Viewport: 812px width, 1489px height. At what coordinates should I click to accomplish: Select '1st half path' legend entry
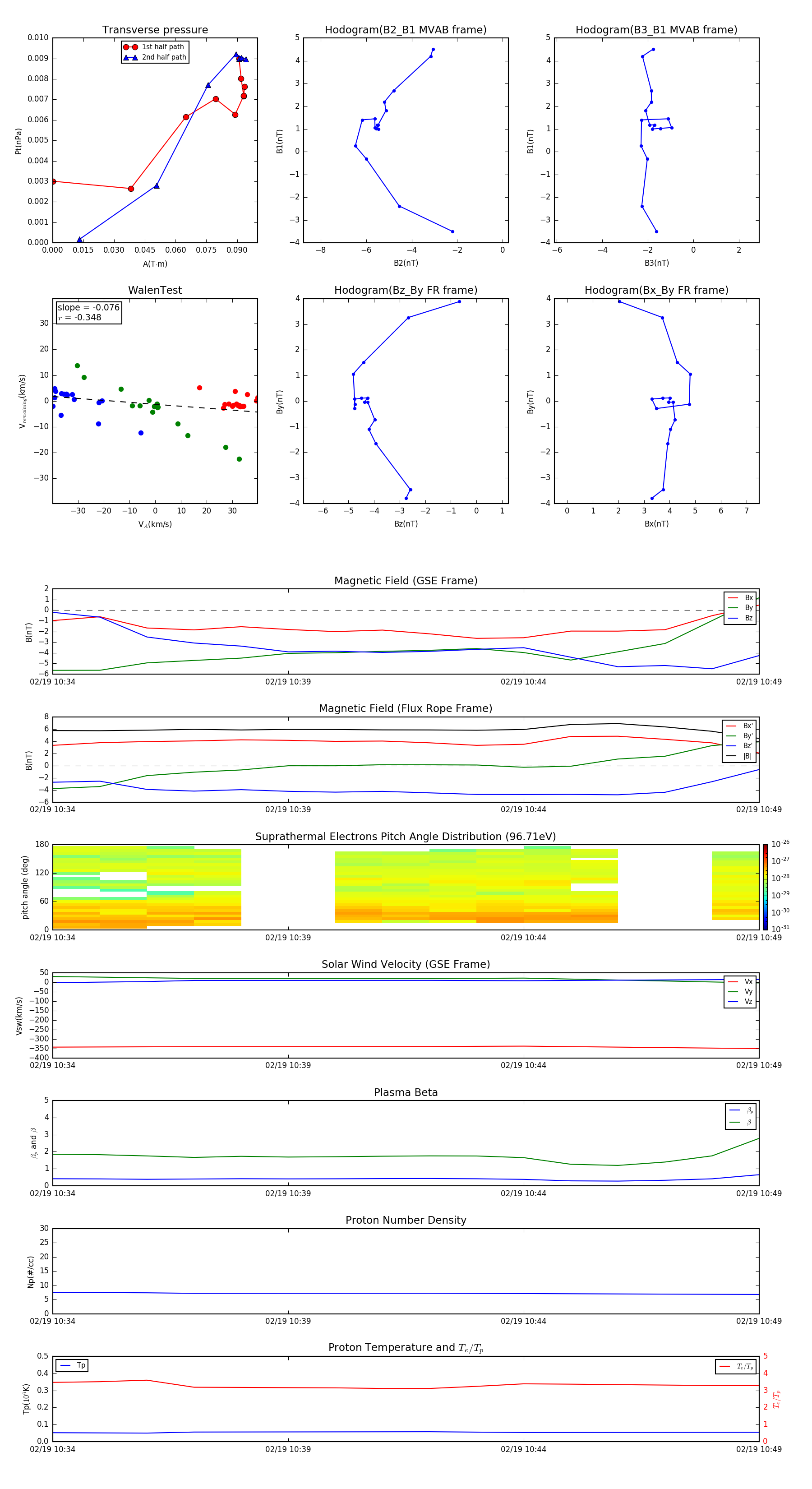click(x=154, y=47)
